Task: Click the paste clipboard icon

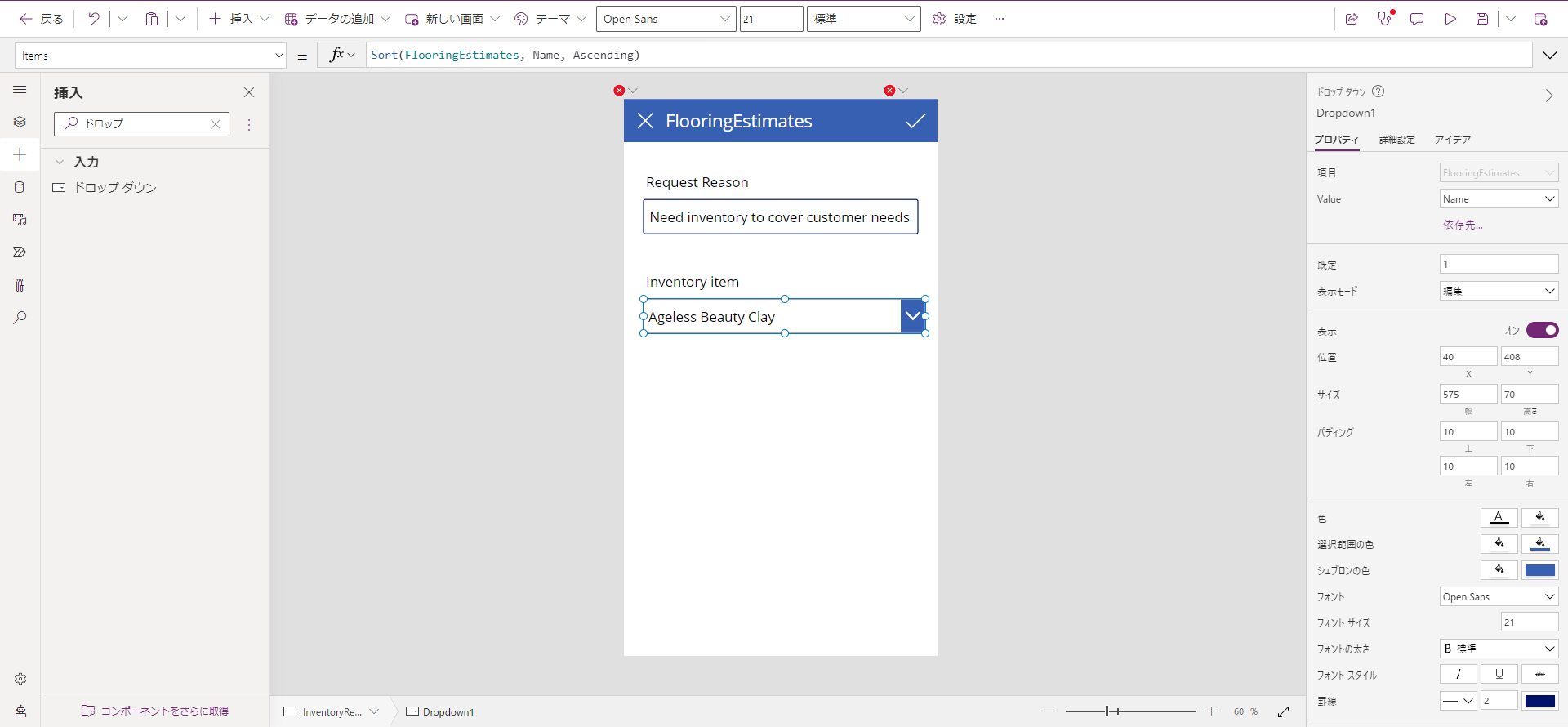Action: point(152,19)
